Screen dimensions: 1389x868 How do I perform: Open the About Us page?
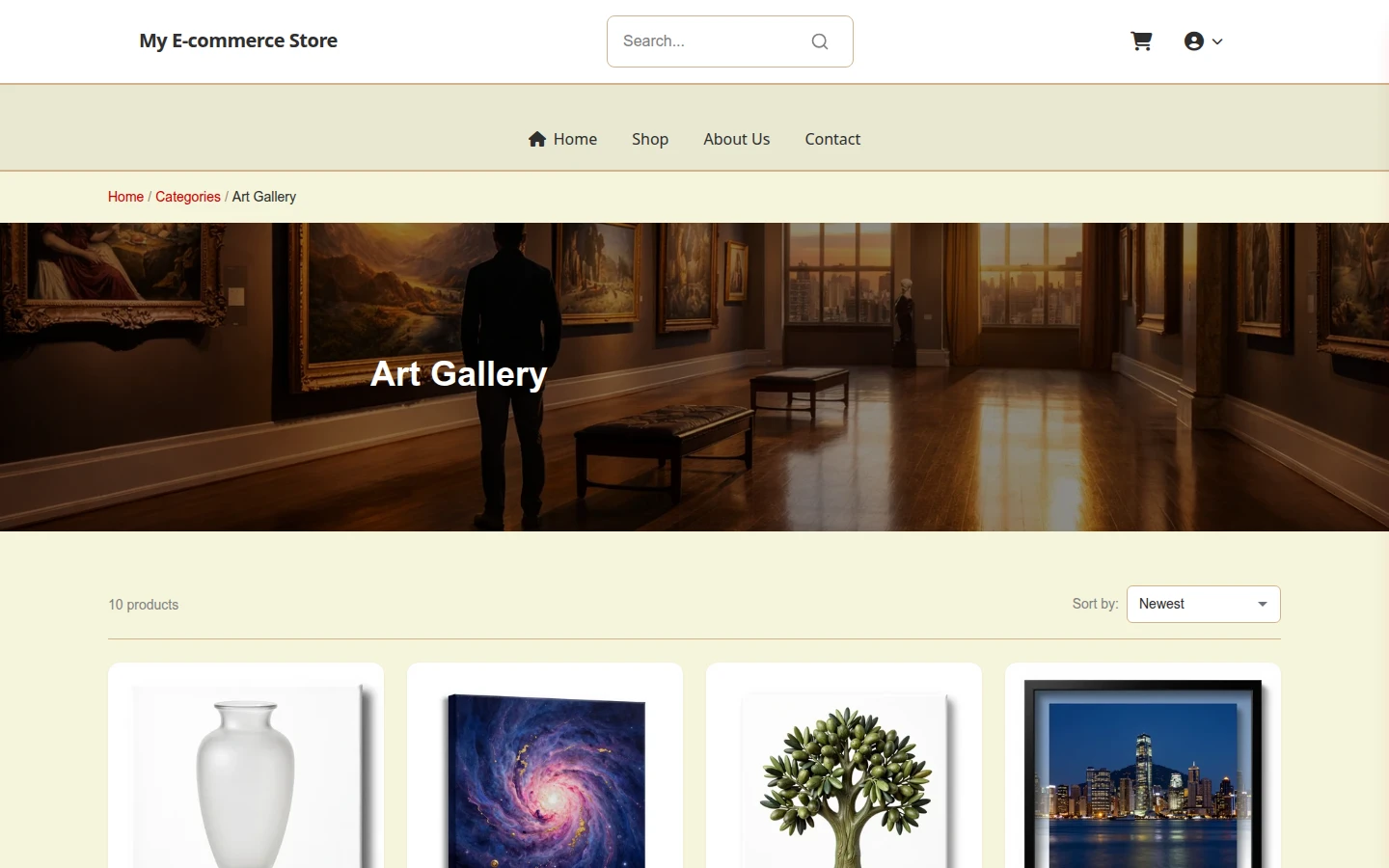pos(737,139)
